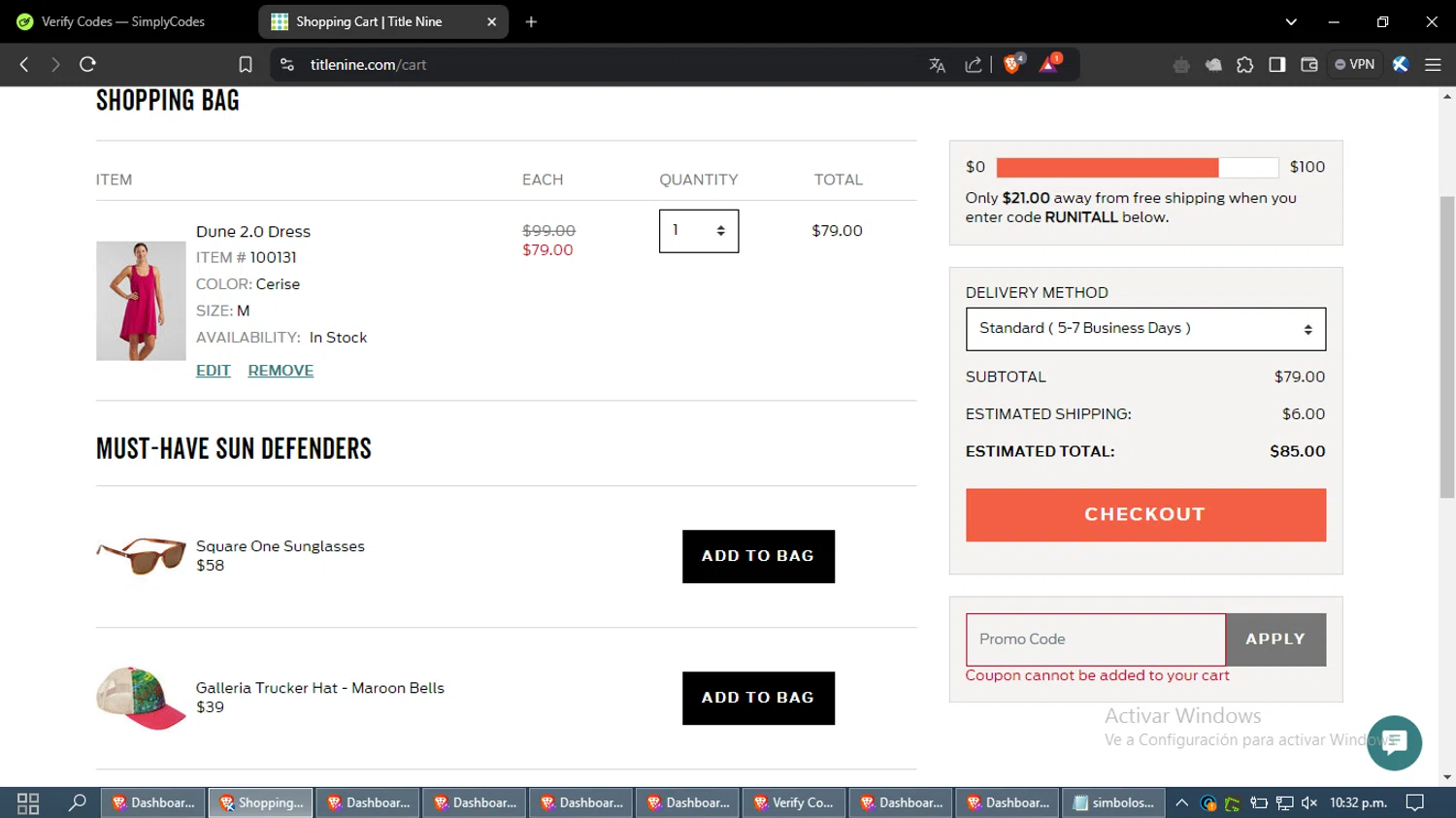
Task: Apply the promo code
Action: point(1275,639)
